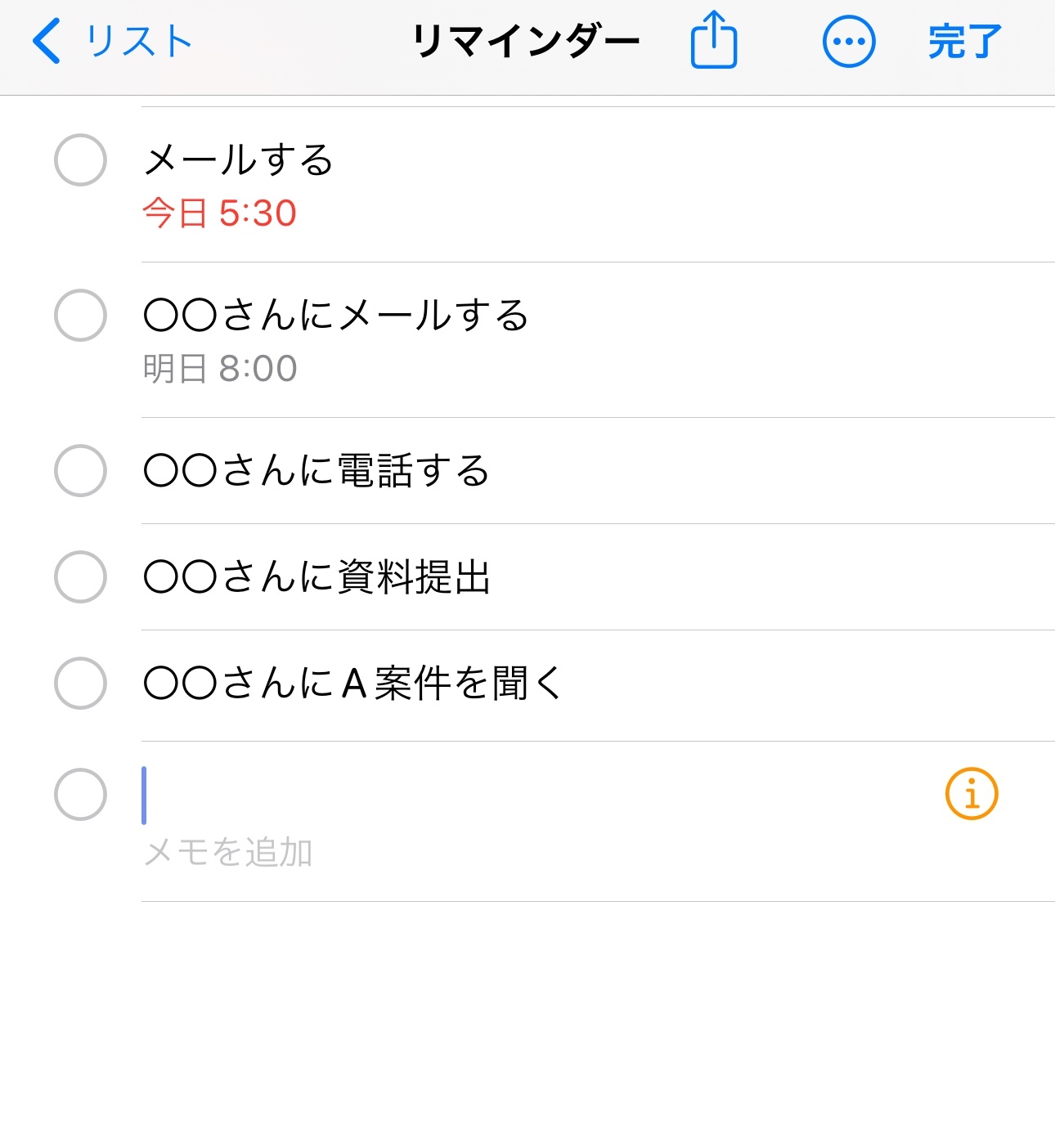The height and width of the screenshot is (1148, 1055).
Task: Tap the メモを追加 notes field
Action: tap(228, 853)
